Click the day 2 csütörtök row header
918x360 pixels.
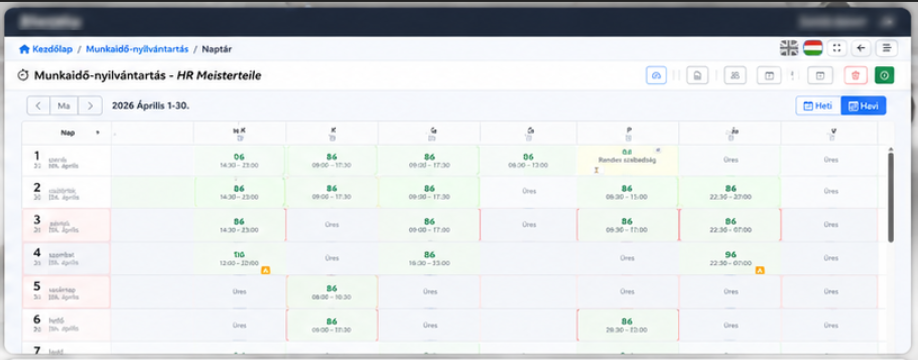[66, 192]
